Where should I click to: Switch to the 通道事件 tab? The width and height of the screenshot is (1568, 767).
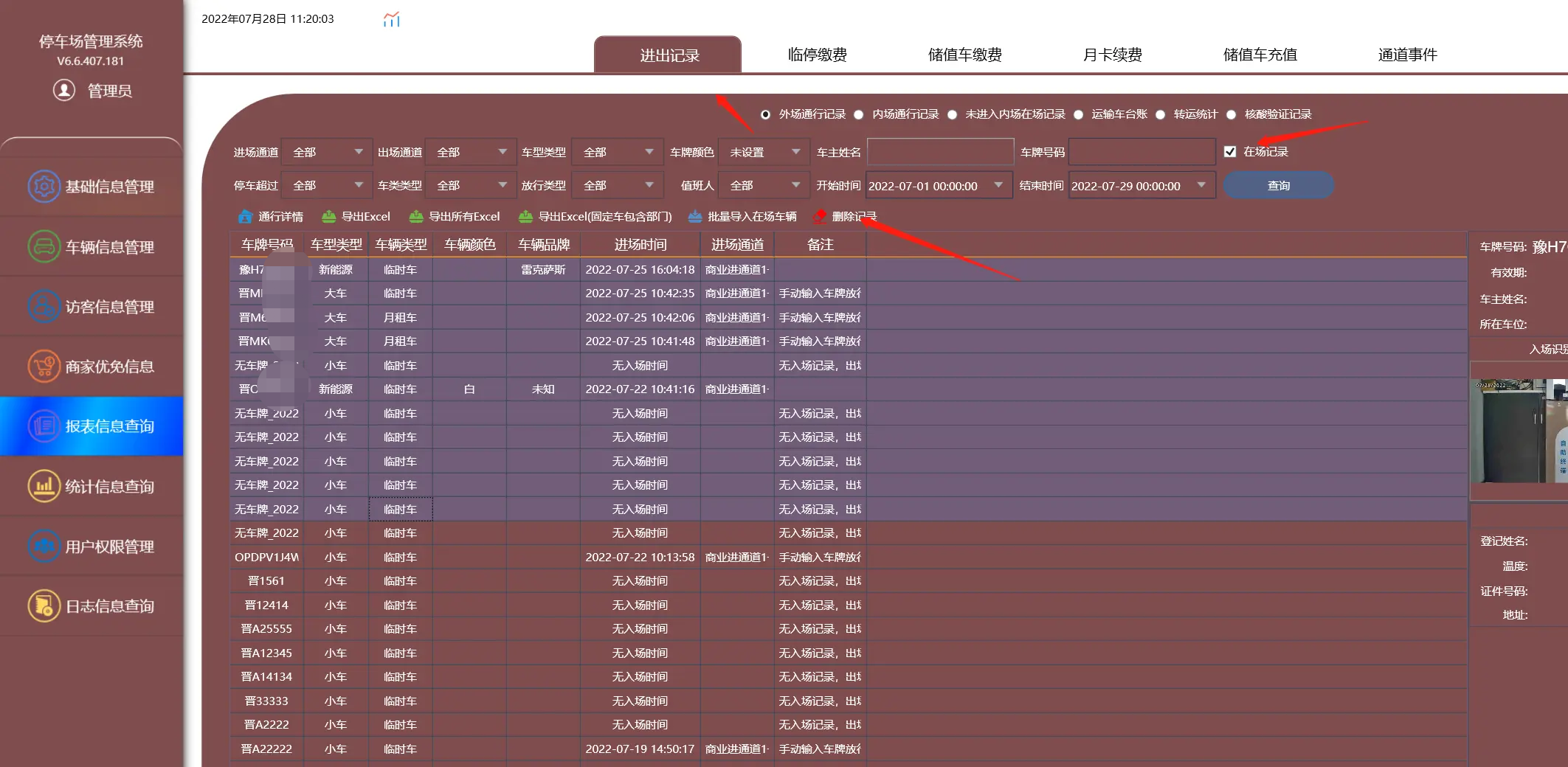[1407, 55]
